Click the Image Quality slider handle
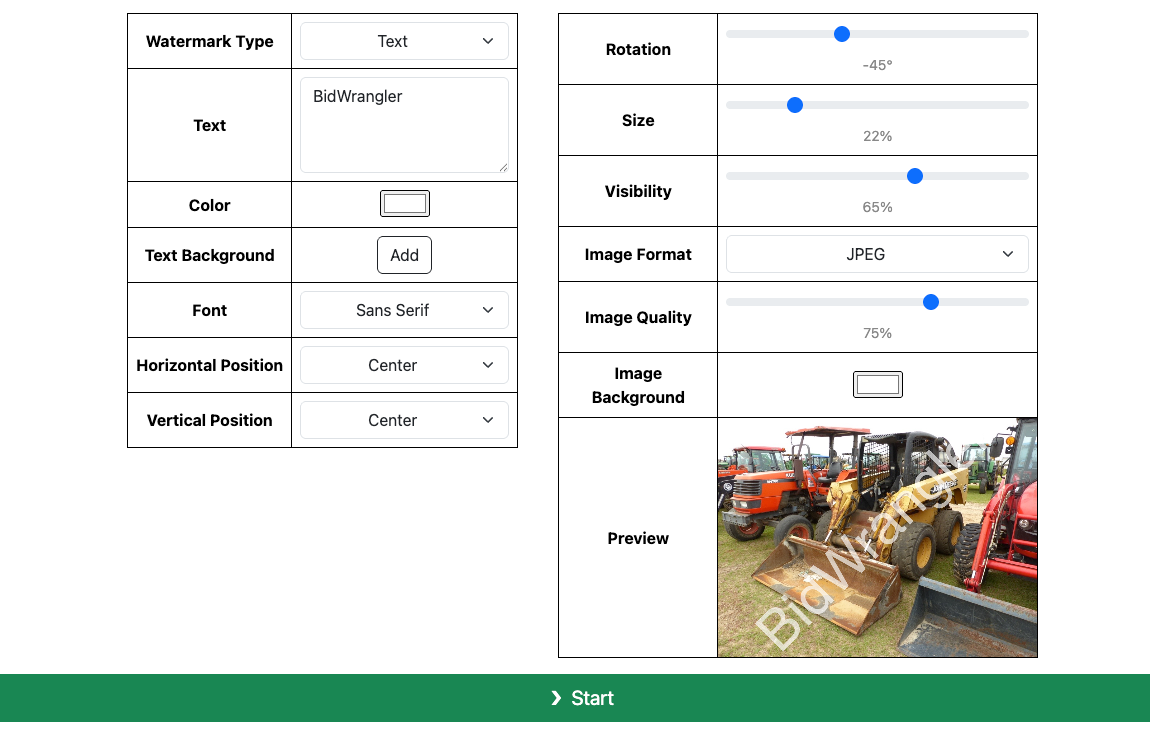This screenshot has width=1150, height=735. point(931,302)
